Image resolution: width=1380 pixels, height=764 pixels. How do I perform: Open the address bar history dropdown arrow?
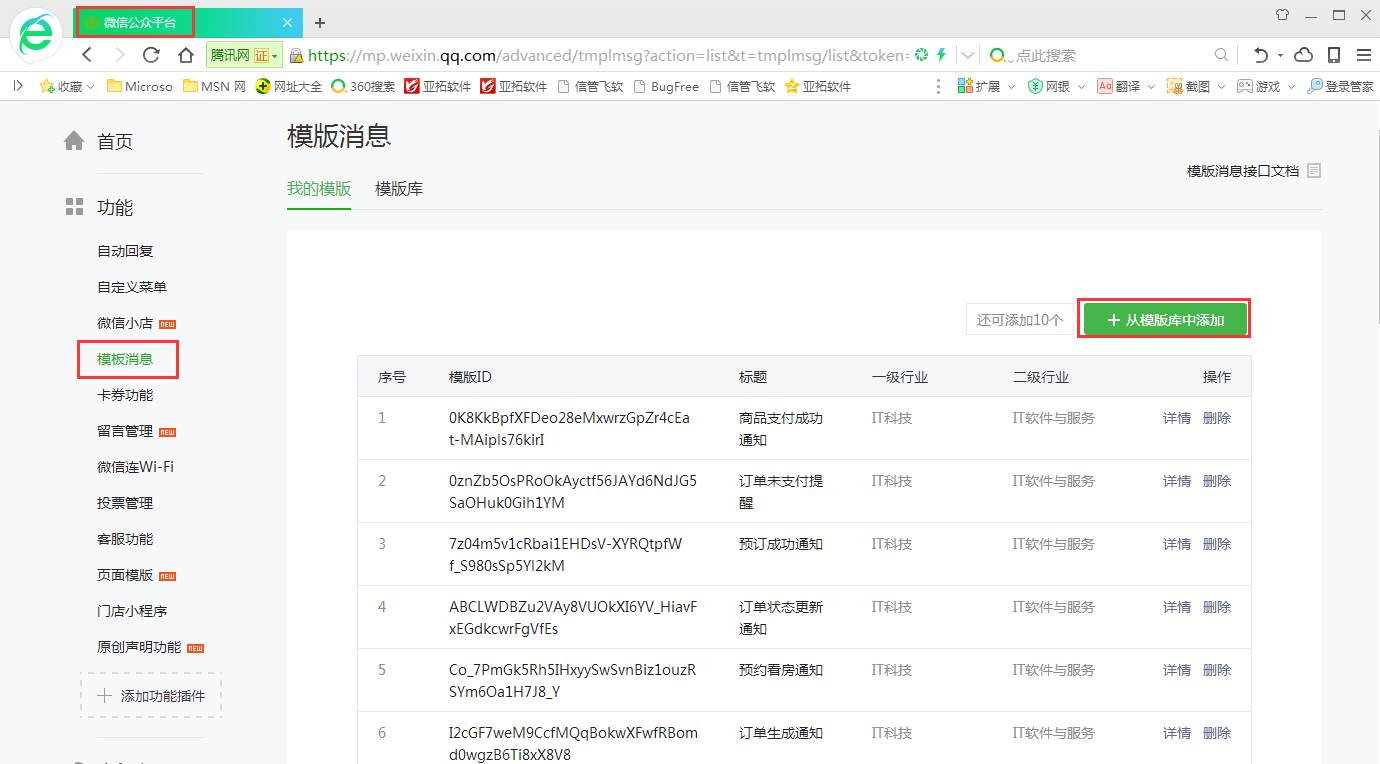point(968,55)
